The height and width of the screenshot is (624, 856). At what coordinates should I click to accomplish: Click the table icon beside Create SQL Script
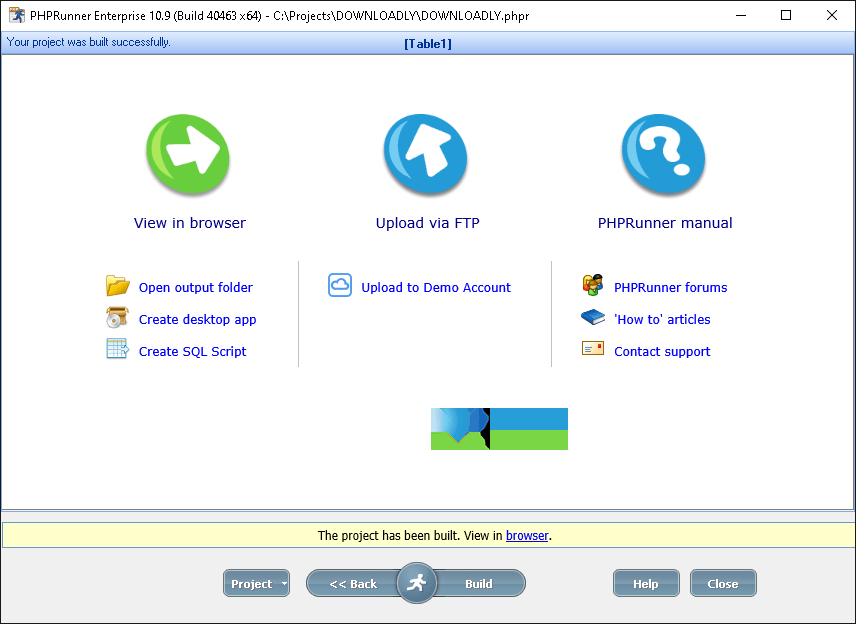tap(117, 349)
